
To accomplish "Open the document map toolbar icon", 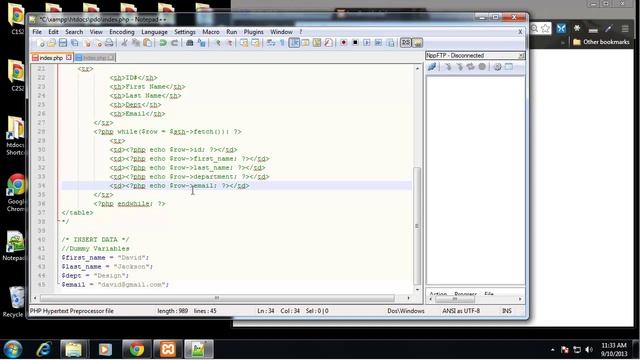I will click(x=316, y=43).
